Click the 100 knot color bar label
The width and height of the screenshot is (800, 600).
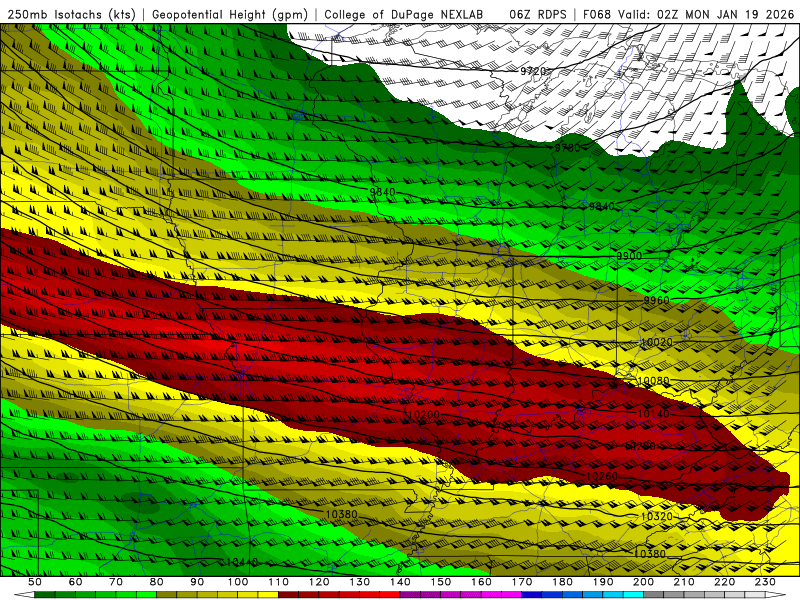tap(238, 582)
